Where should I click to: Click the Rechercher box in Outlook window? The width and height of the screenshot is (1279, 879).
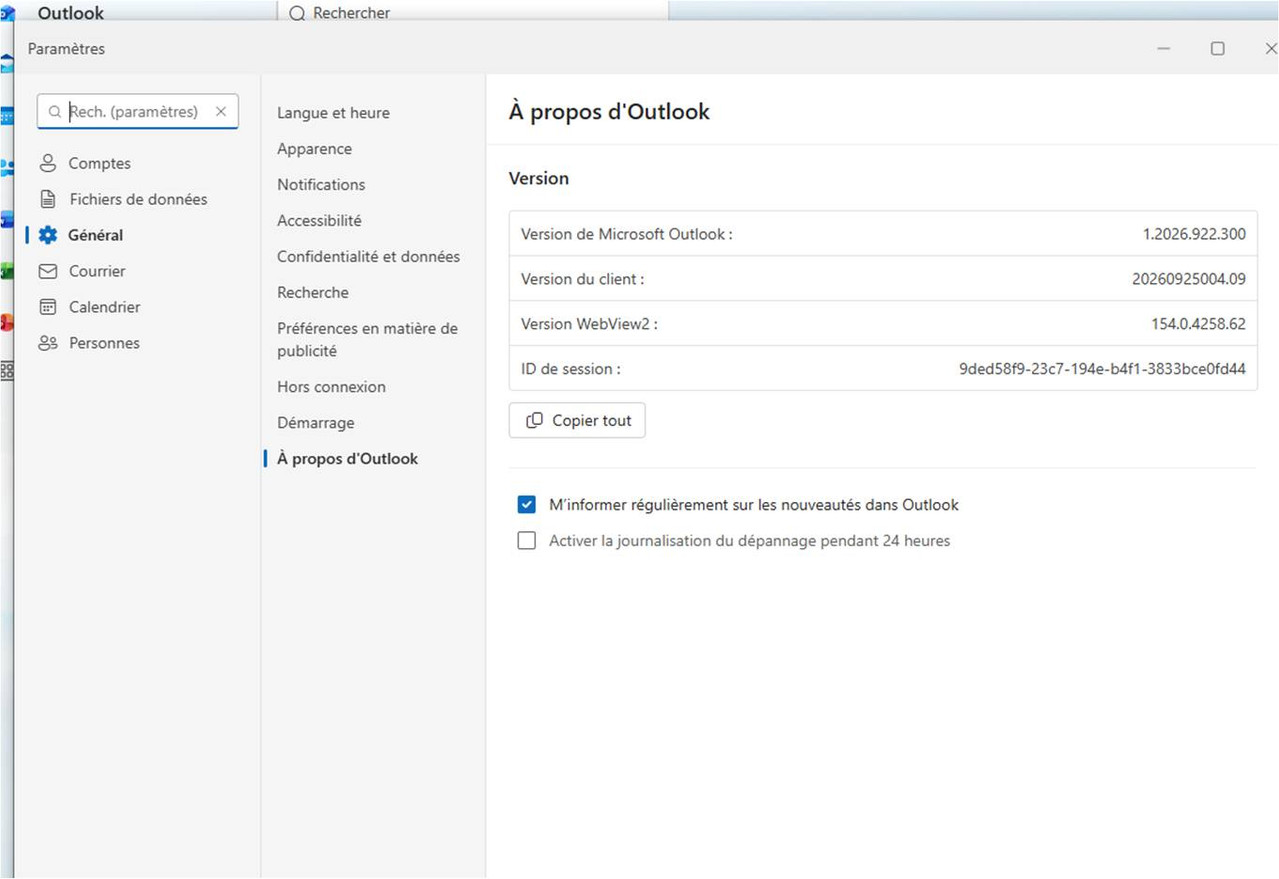(x=473, y=12)
